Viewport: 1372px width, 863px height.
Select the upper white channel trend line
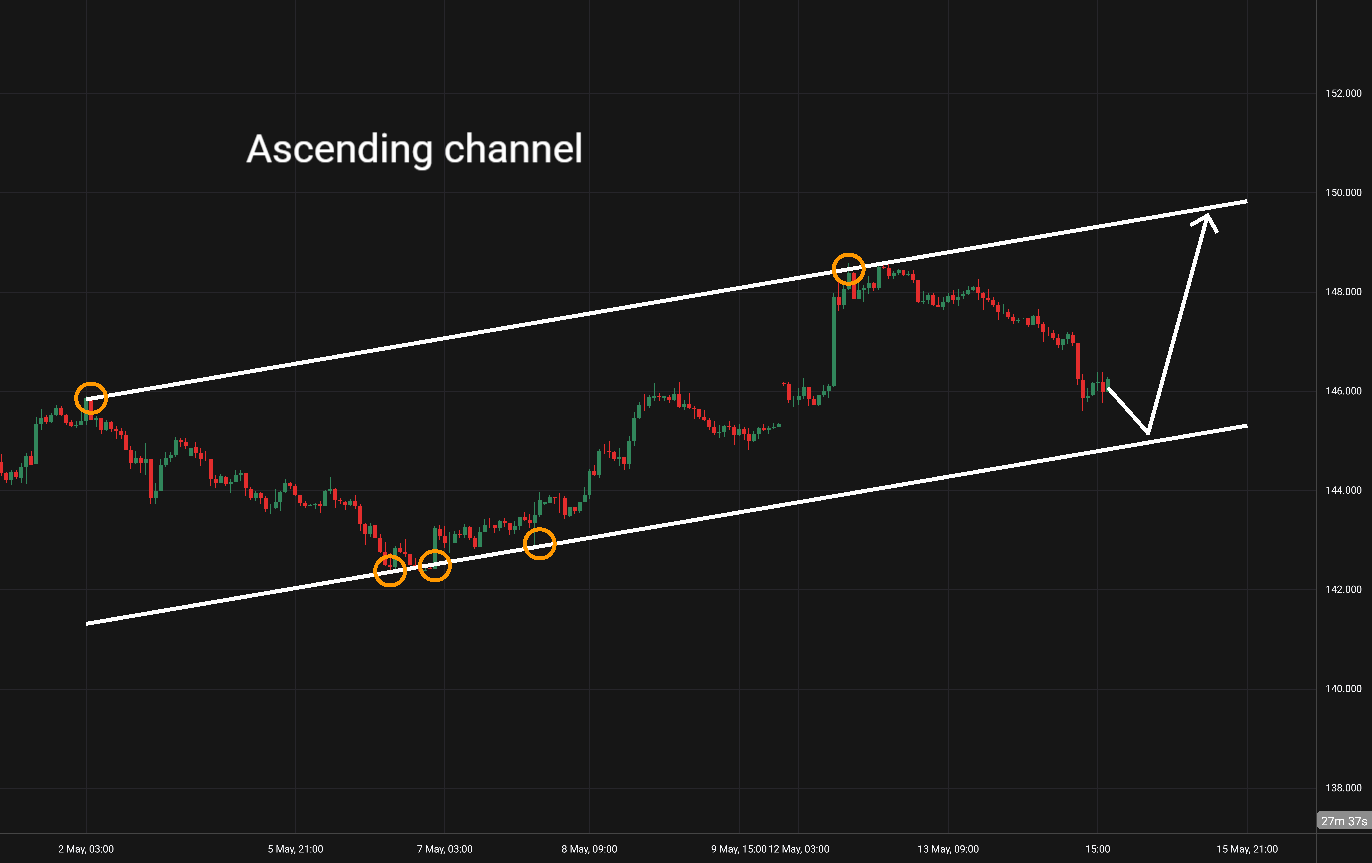click(x=667, y=300)
